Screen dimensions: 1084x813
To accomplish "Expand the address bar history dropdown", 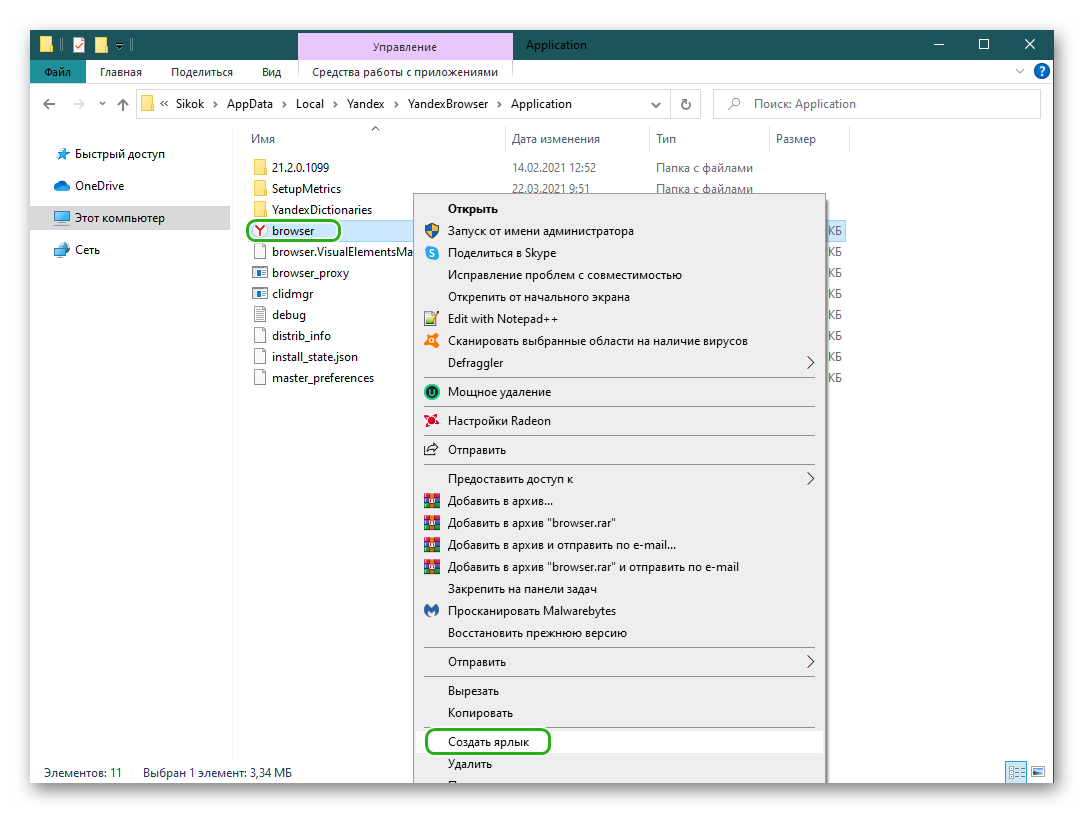I will pyautogui.click(x=656, y=104).
